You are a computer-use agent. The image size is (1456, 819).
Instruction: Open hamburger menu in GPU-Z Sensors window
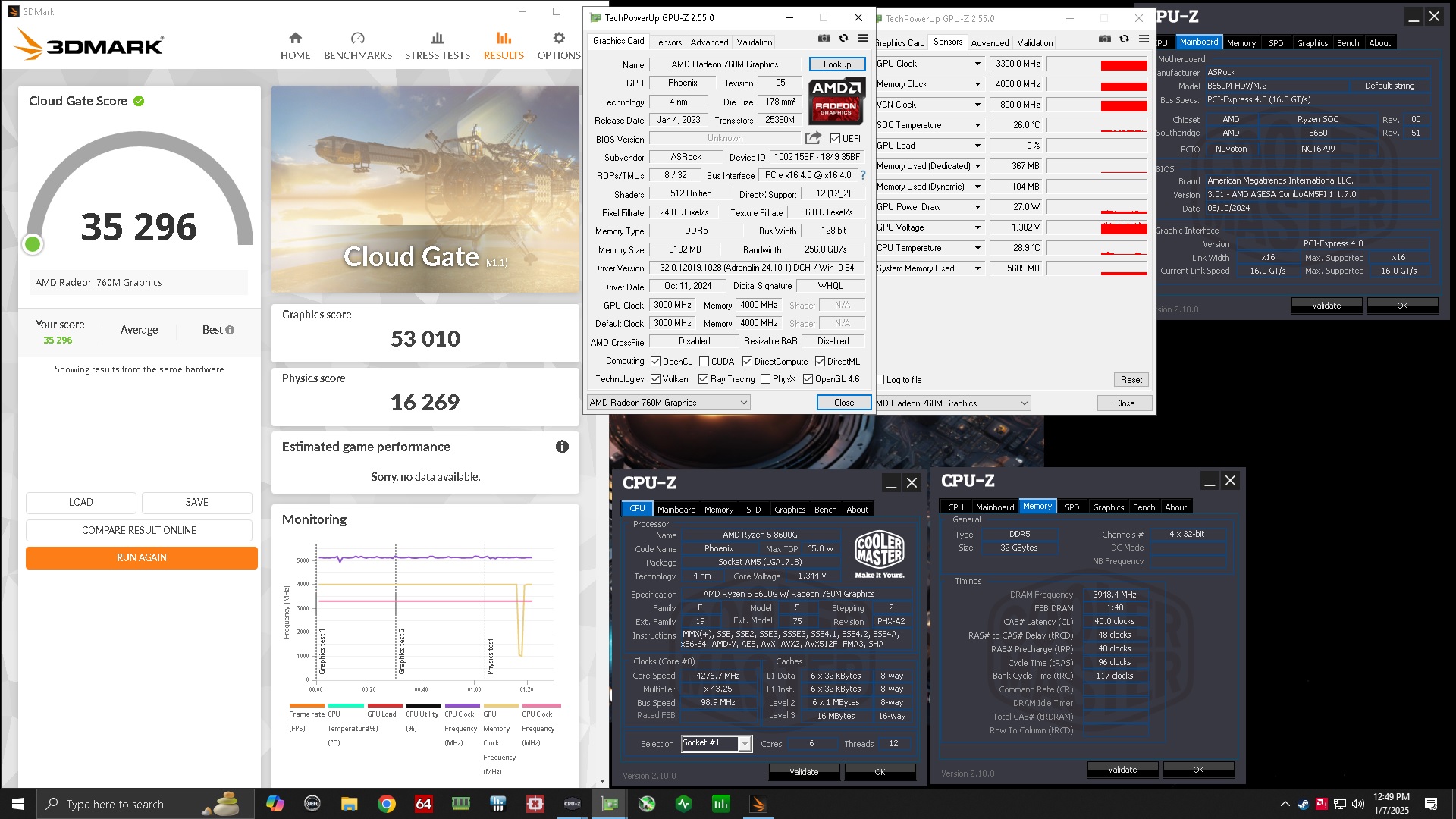tap(1144, 39)
